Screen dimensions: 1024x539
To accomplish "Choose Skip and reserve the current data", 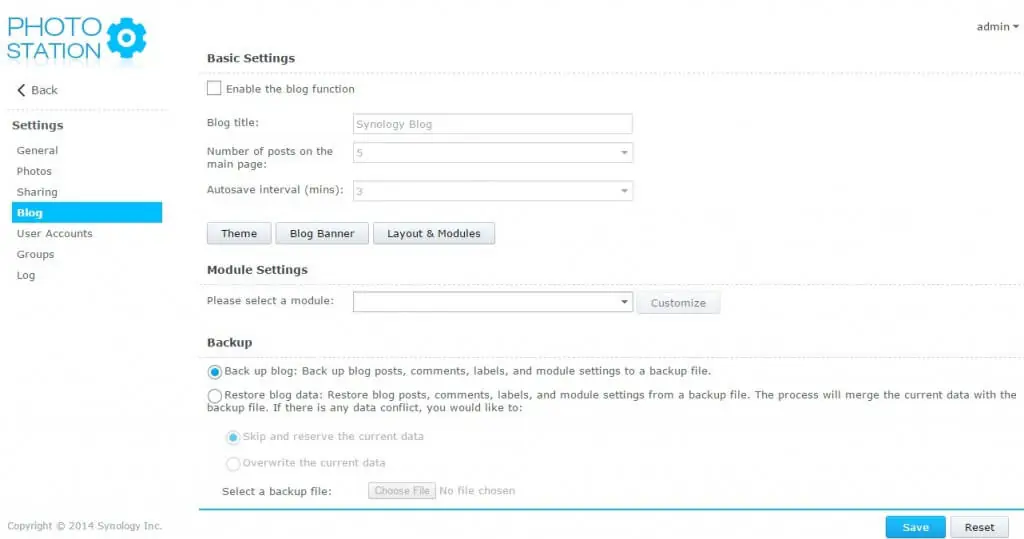I will coord(233,437).
